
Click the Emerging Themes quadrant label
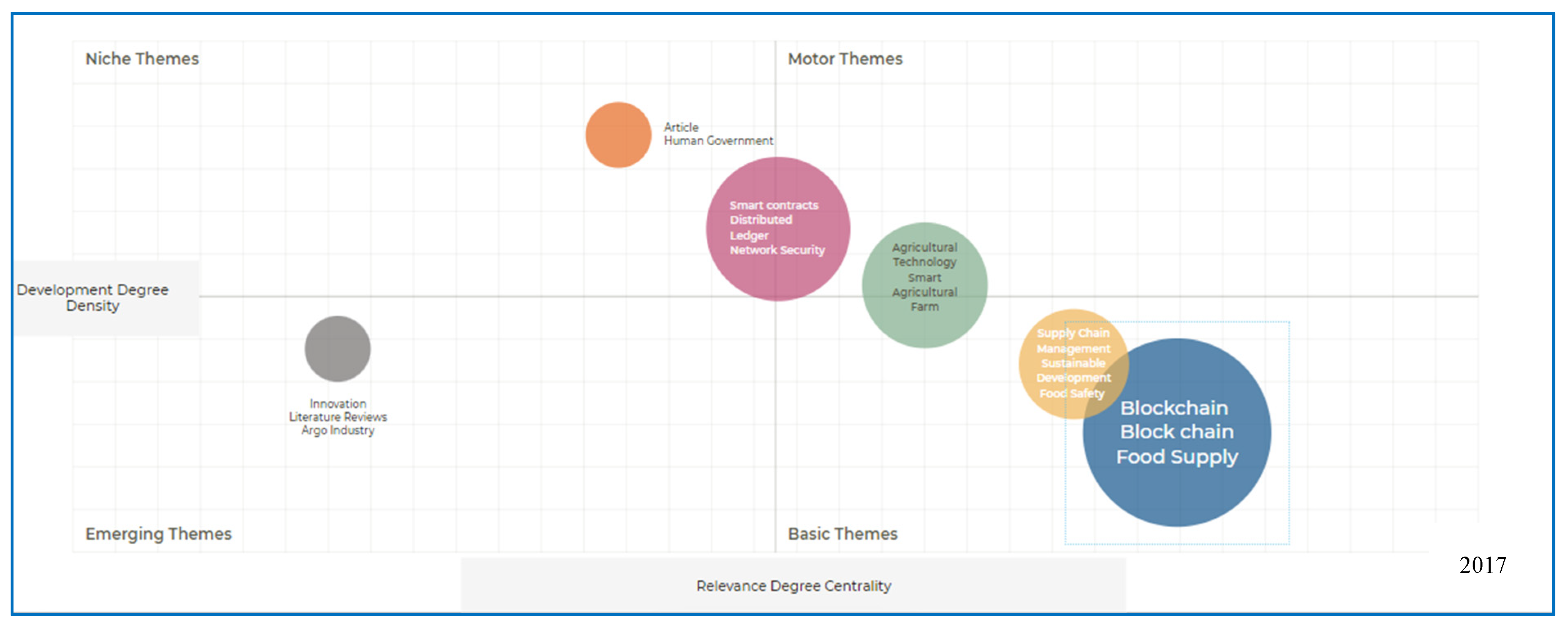158,533
